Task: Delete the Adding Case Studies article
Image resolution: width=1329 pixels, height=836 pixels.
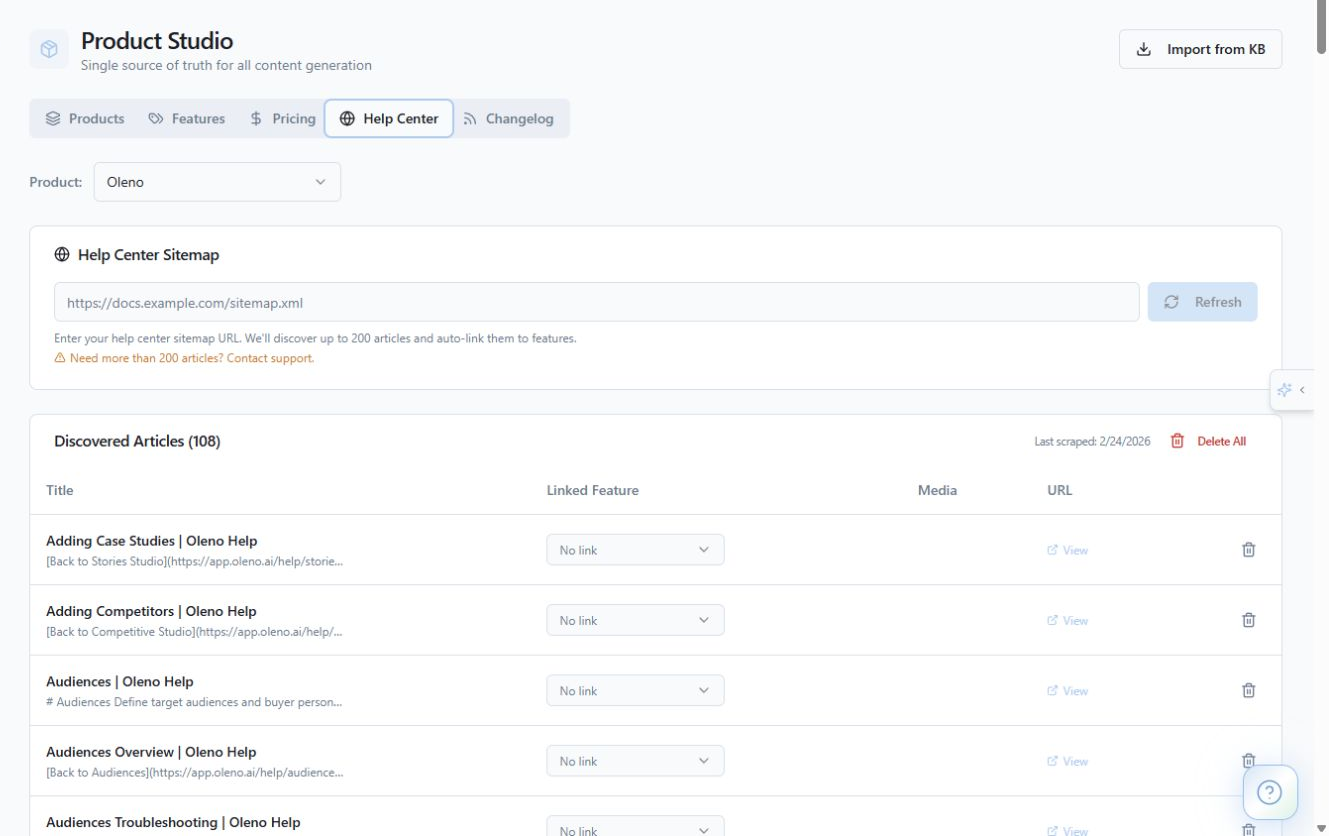Action: point(1248,549)
